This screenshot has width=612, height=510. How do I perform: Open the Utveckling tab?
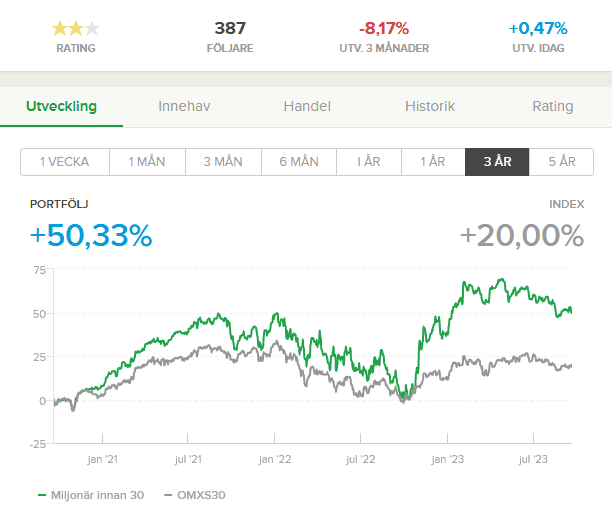[61, 106]
